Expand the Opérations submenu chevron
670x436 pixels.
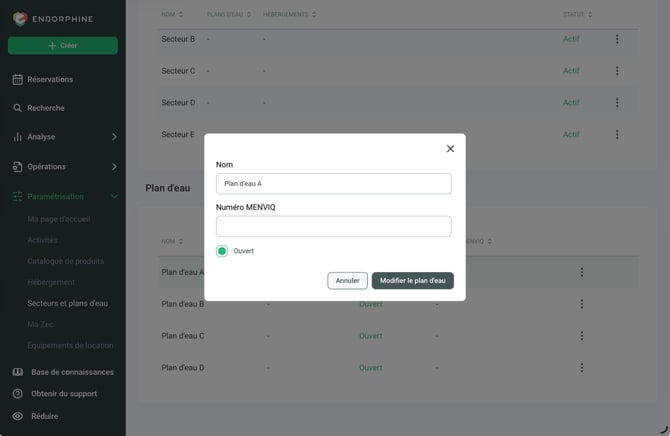[114, 167]
